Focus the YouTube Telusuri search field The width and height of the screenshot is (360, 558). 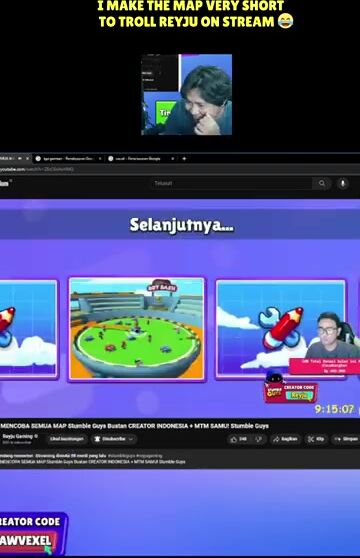point(231,183)
